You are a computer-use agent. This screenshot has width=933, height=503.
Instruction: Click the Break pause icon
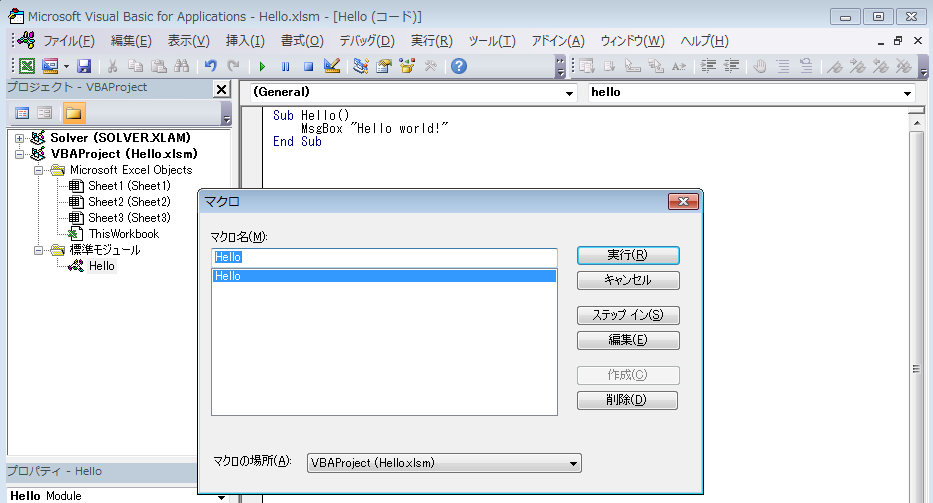[x=286, y=67]
